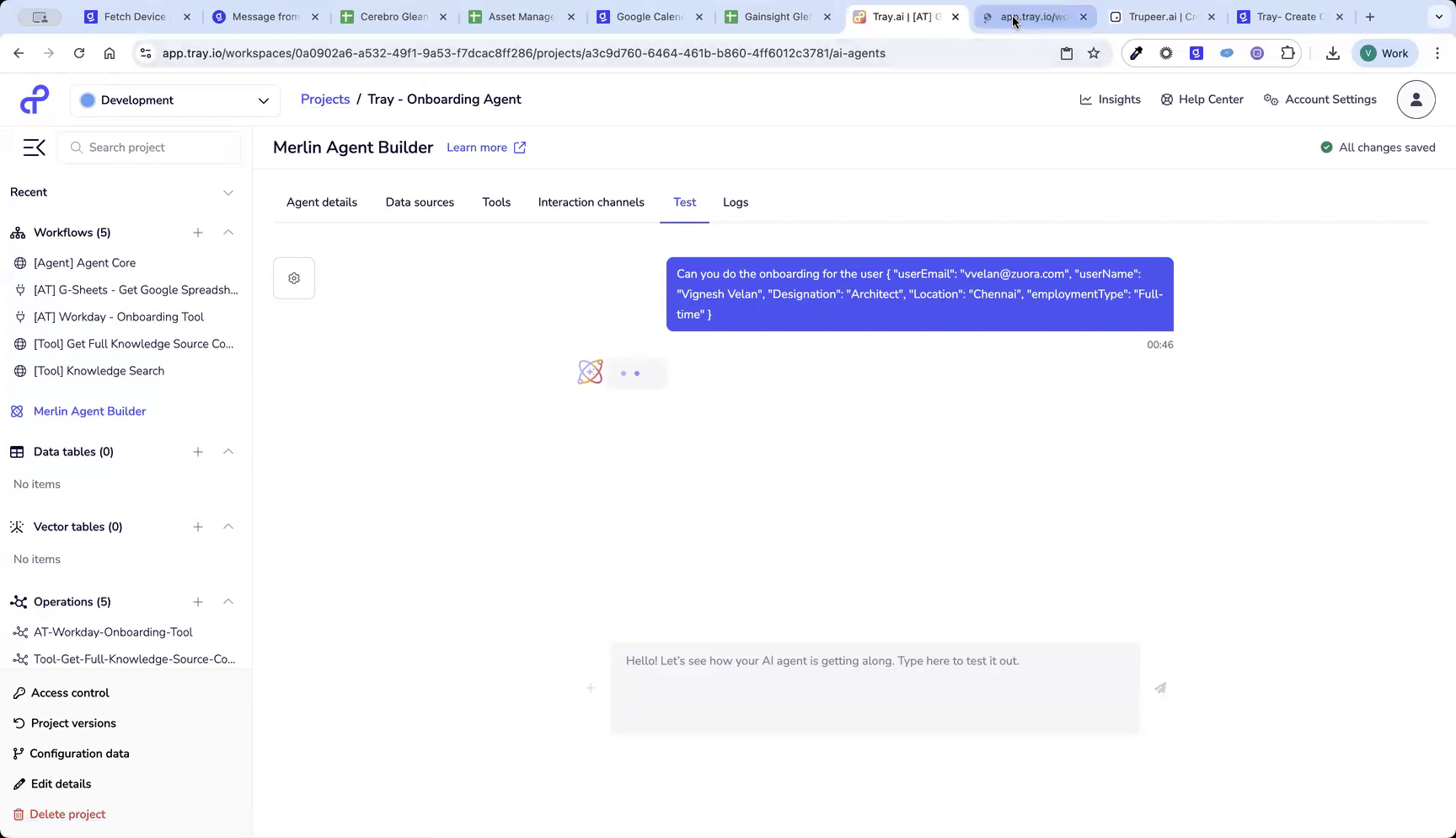Collapse the Workflows section chevron

(228, 233)
